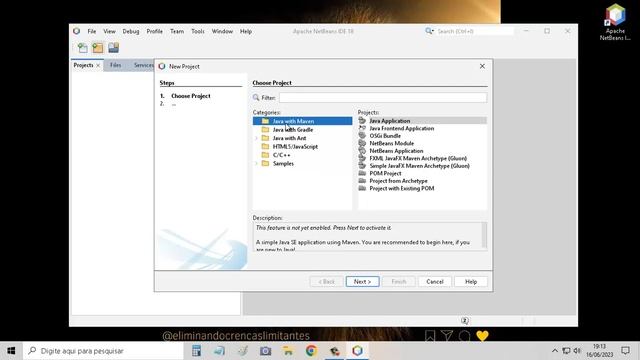Viewport: 640px width, 360px height.
Task: Select Project with Existing POM
Action: point(402,189)
